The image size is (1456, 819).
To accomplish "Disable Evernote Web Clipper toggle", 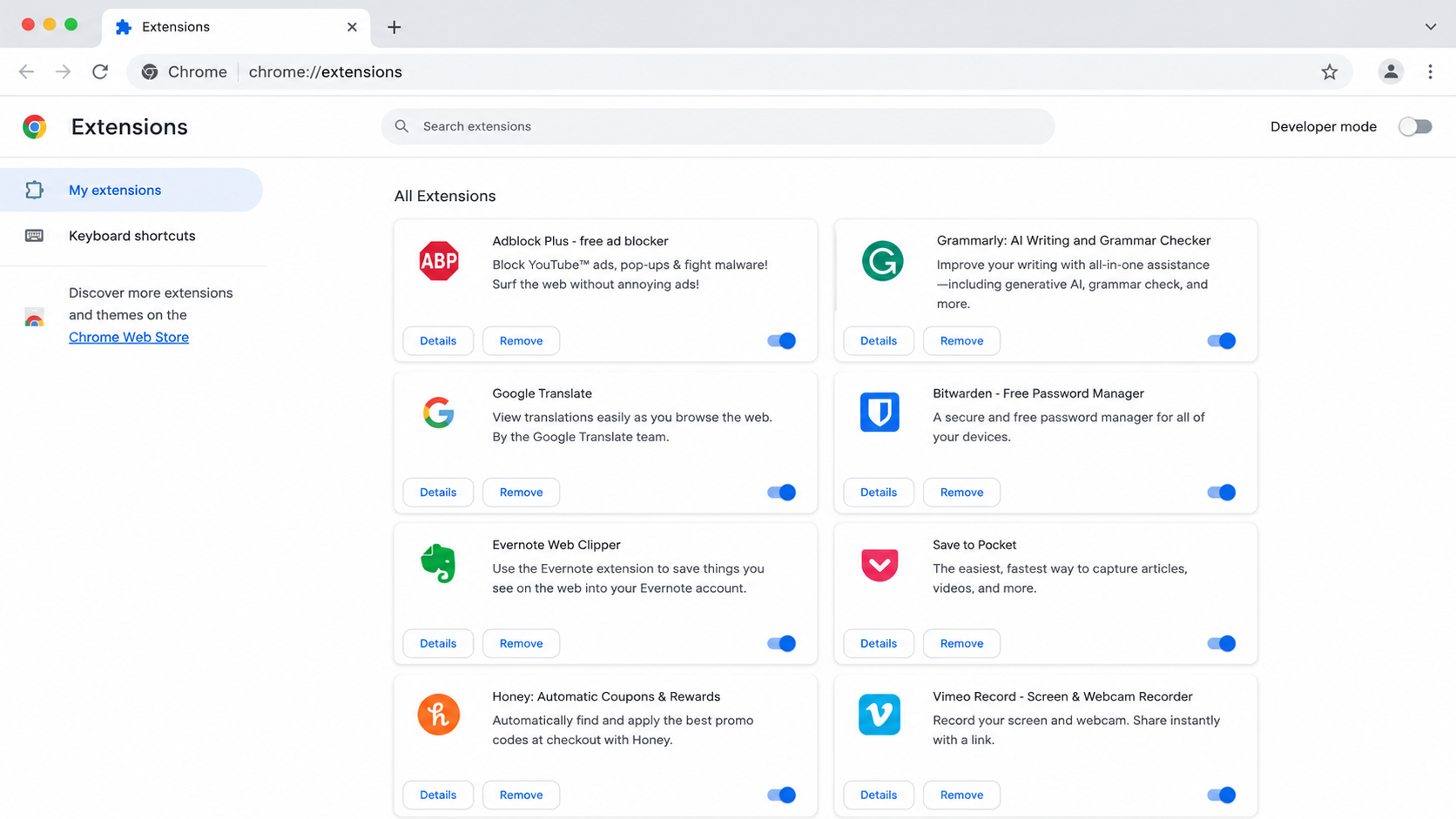I will click(781, 644).
